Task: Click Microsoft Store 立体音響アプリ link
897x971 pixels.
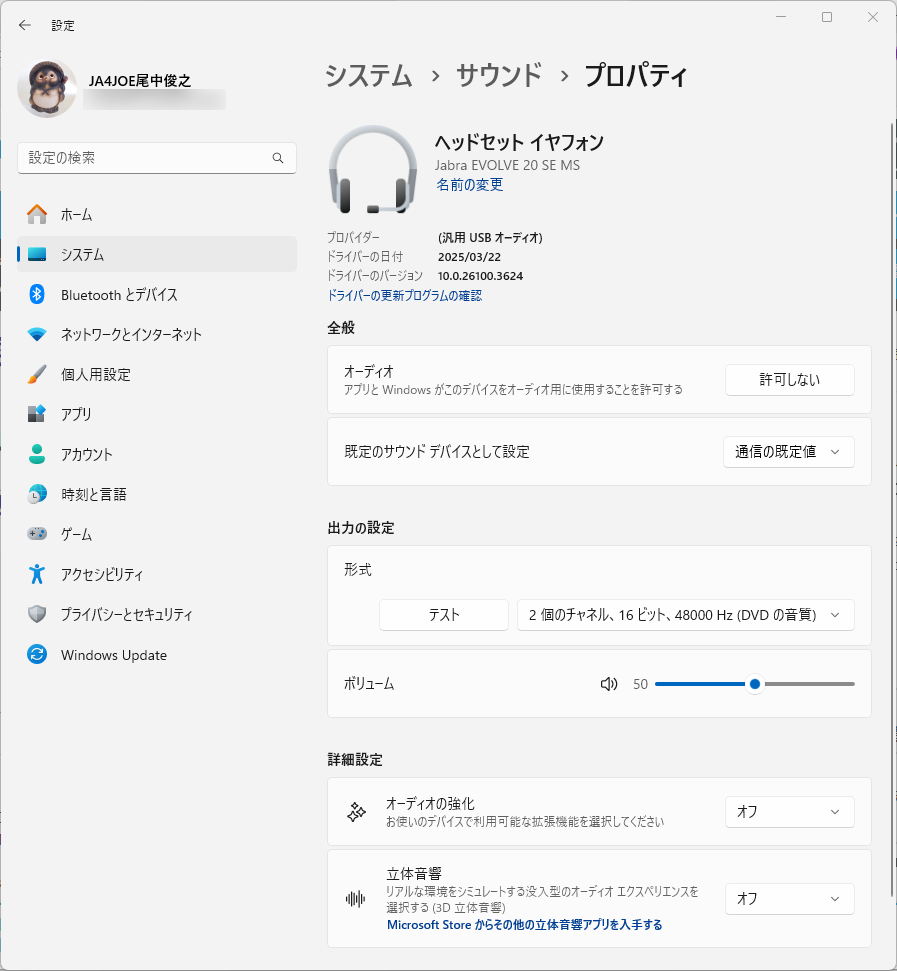Action: click(524, 925)
